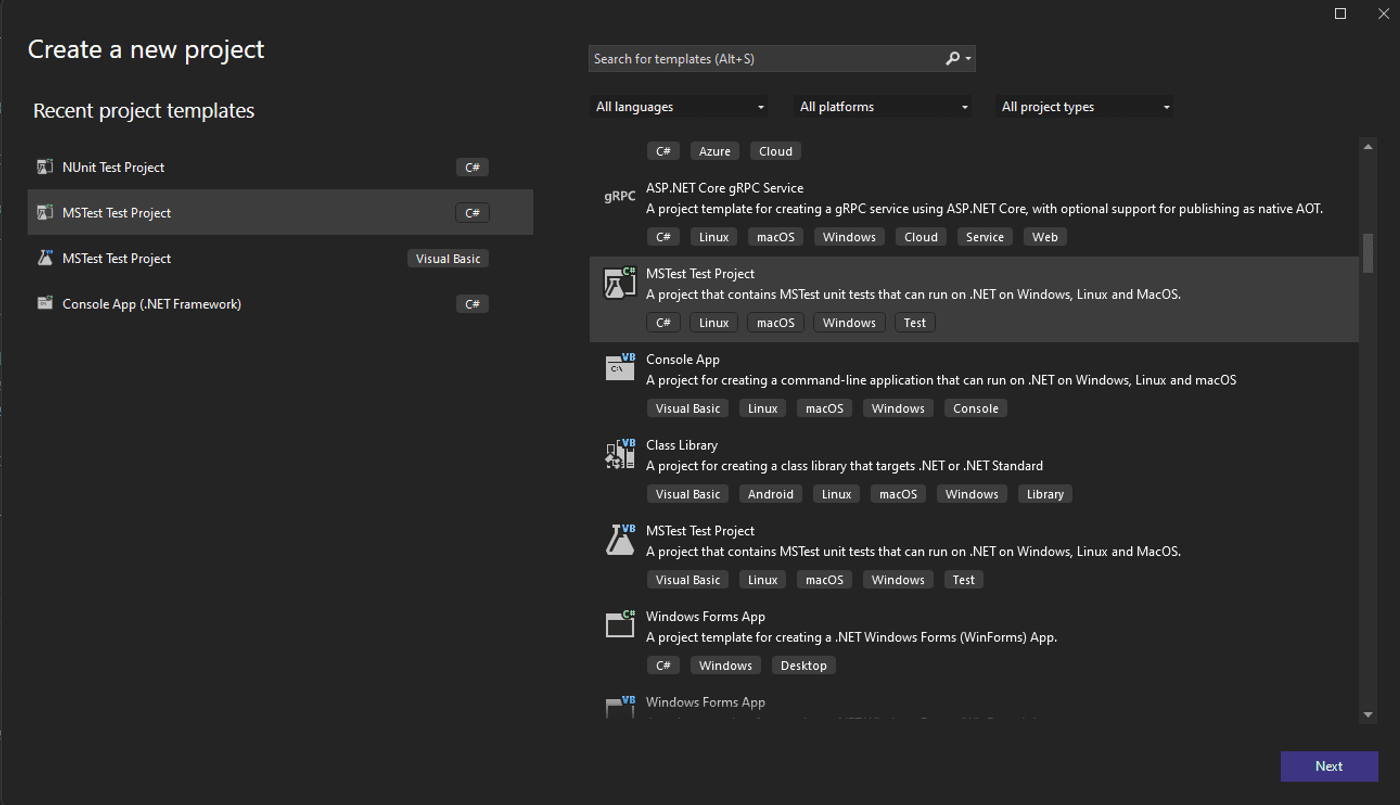Click the search magnifier icon in template search box

(x=952, y=59)
